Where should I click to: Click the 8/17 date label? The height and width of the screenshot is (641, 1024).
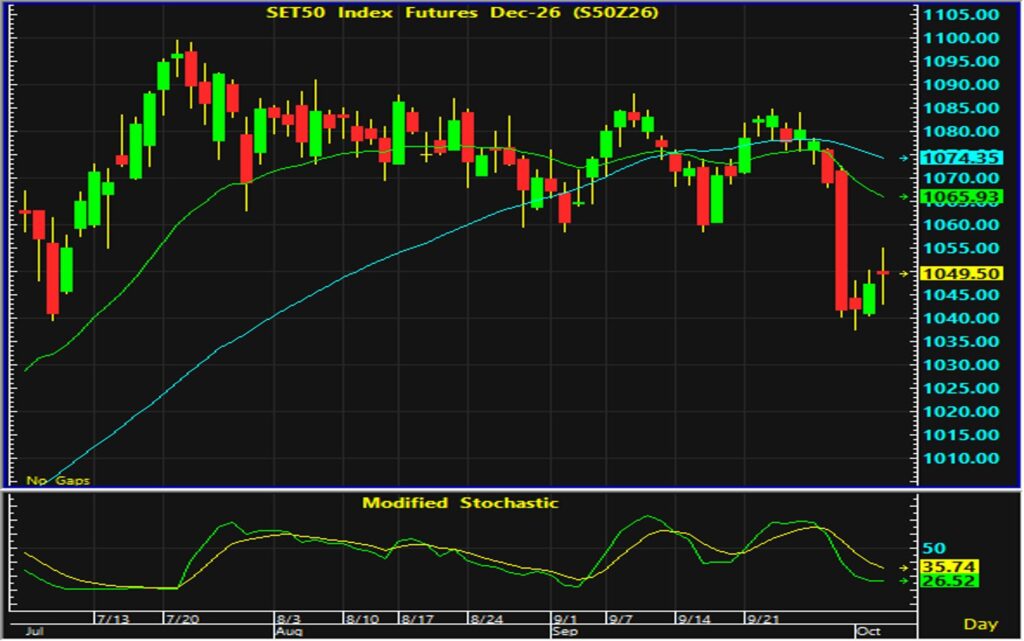coord(418,619)
